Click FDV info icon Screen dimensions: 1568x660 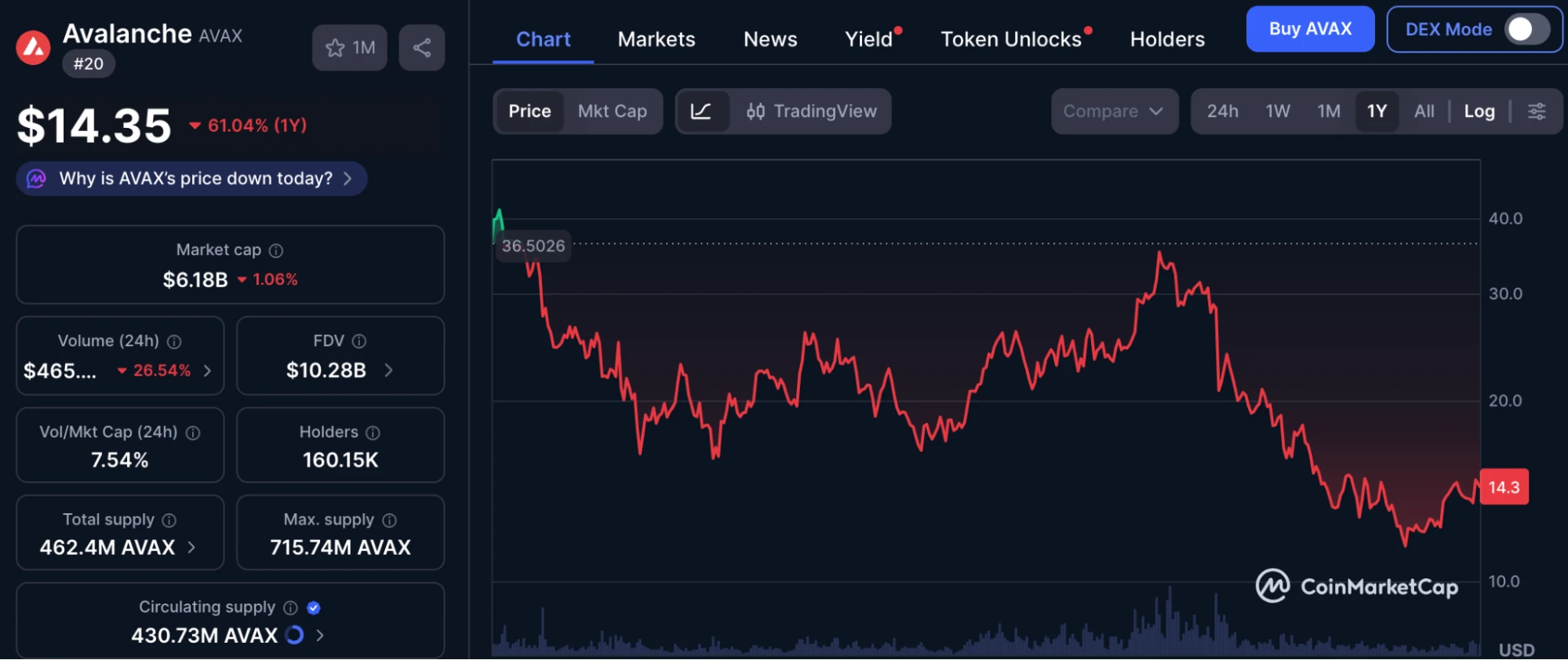(359, 341)
